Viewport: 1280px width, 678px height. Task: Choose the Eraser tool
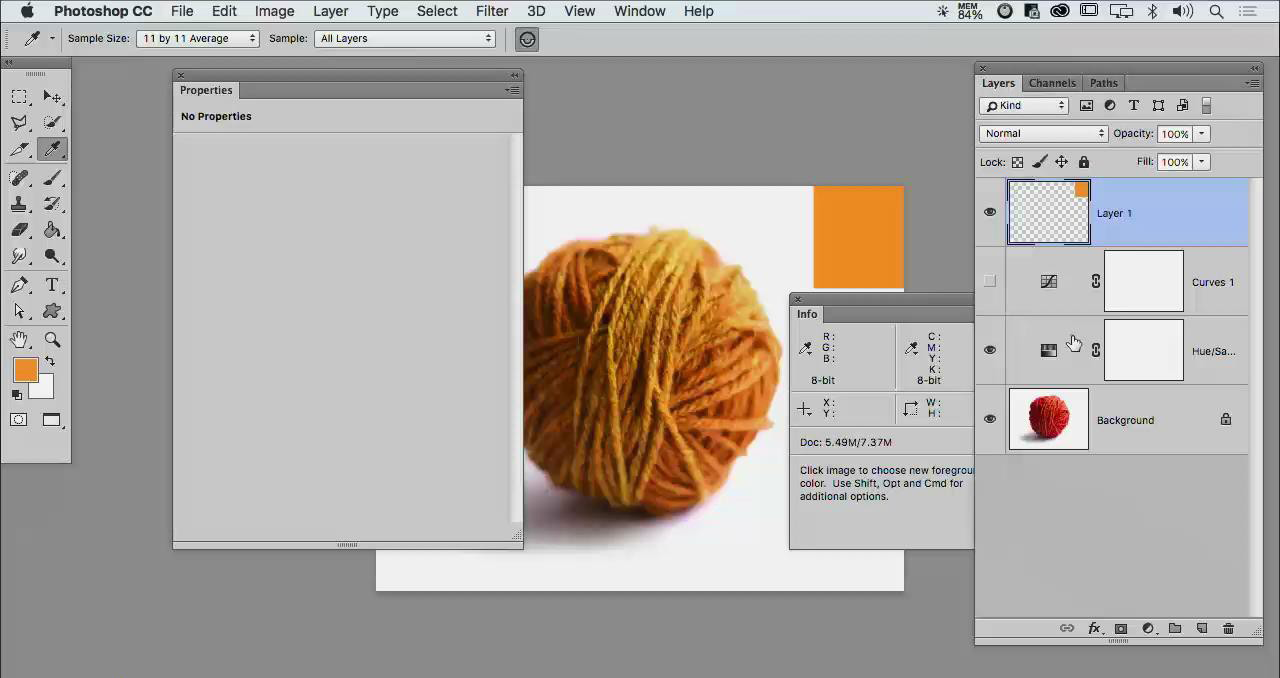coord(19,230)
